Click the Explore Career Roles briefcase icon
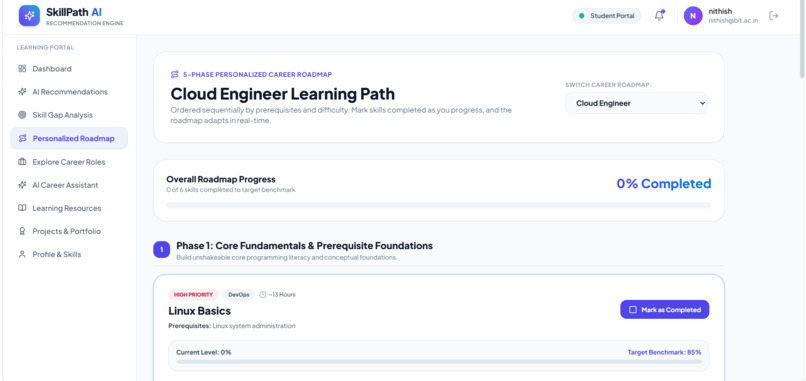This screenshot has width=806, height=381. (x=22, y=162)
